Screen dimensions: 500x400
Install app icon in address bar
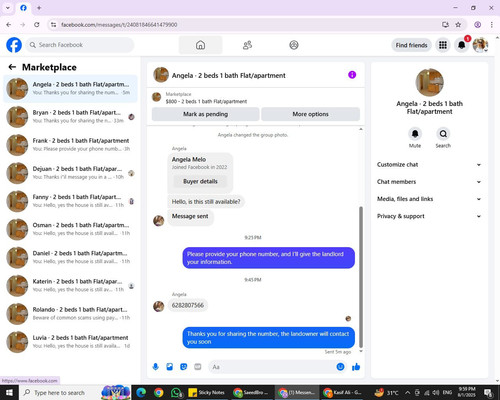tap(445, 25)
